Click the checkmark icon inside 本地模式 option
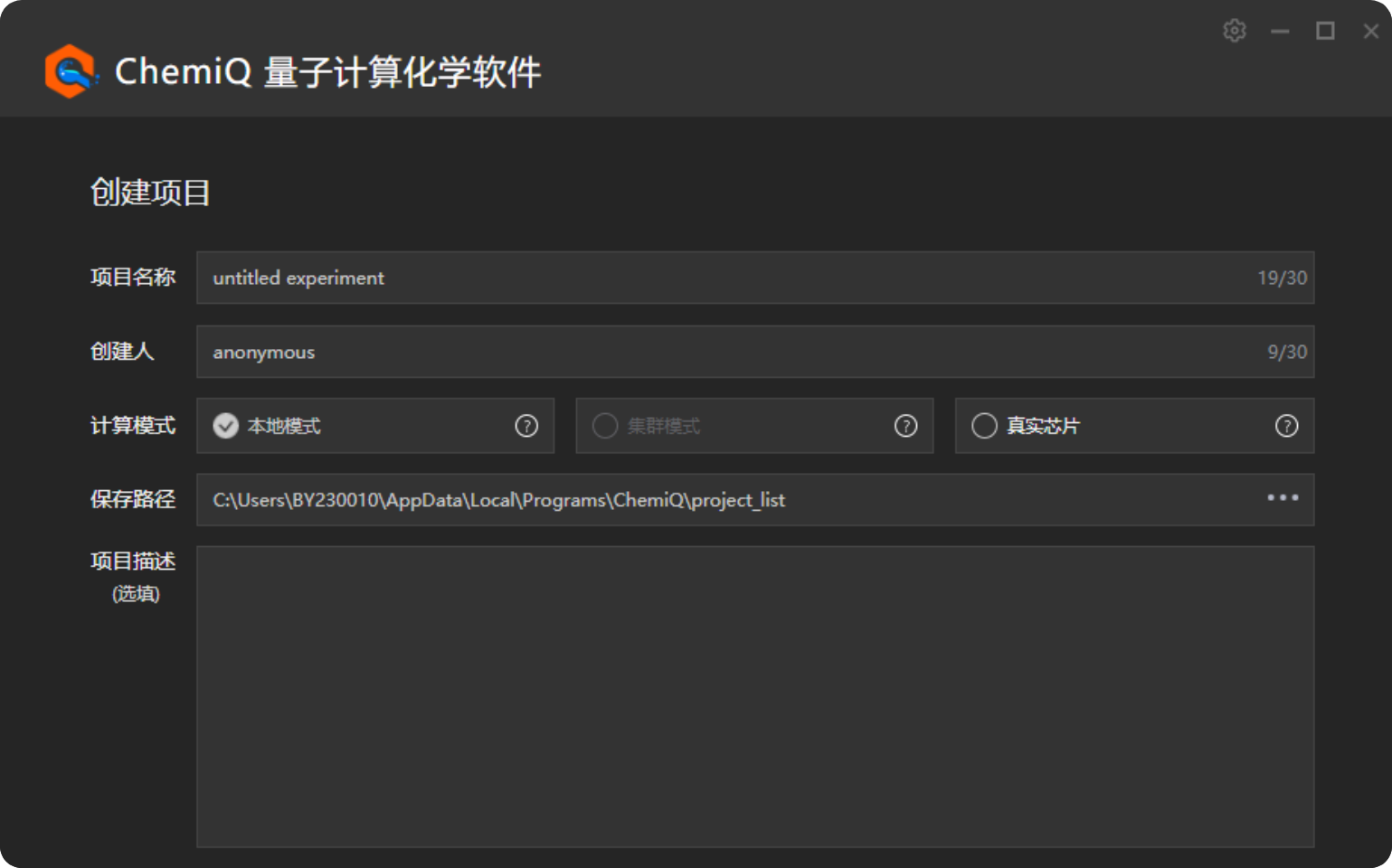Screen dimensions: 1392x868 tap(225, 425)
